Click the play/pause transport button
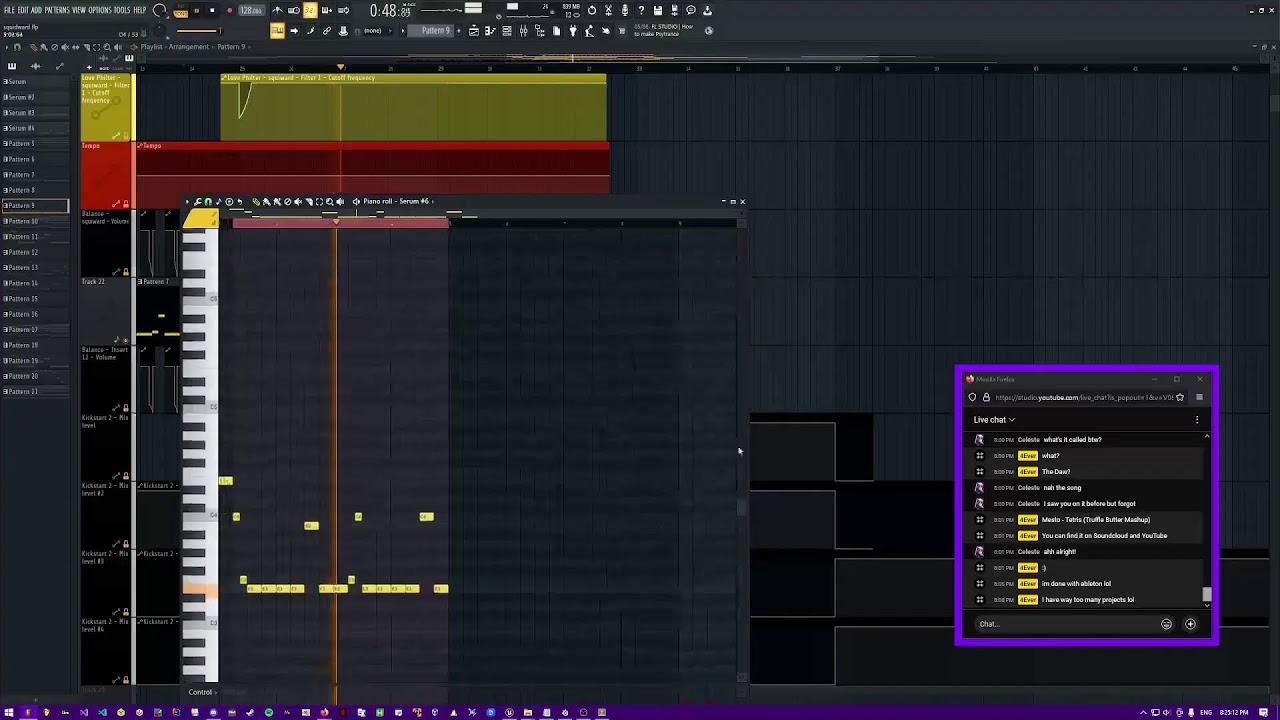The image size is (1280, 720). tap(197, 10)
